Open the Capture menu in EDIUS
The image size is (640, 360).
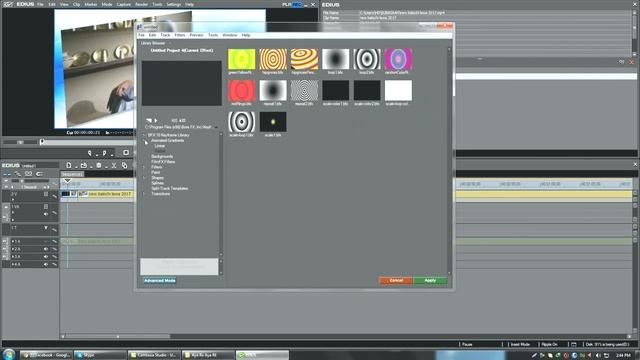124,4
